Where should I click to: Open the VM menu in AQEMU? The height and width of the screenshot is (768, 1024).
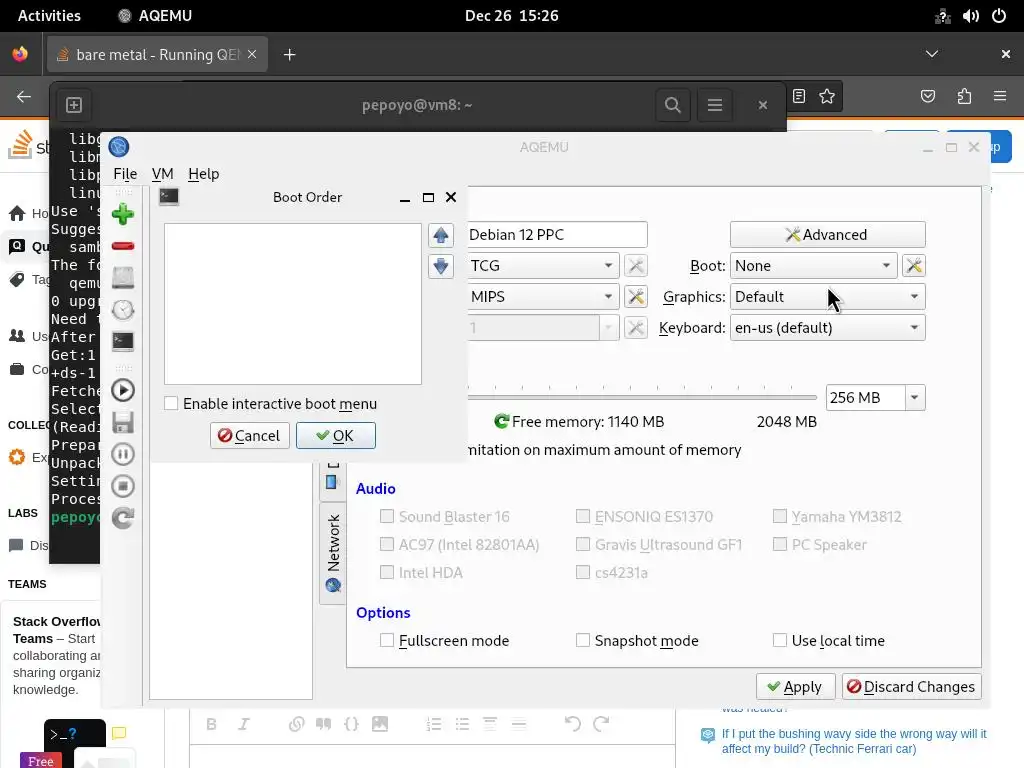coord(163,174)
